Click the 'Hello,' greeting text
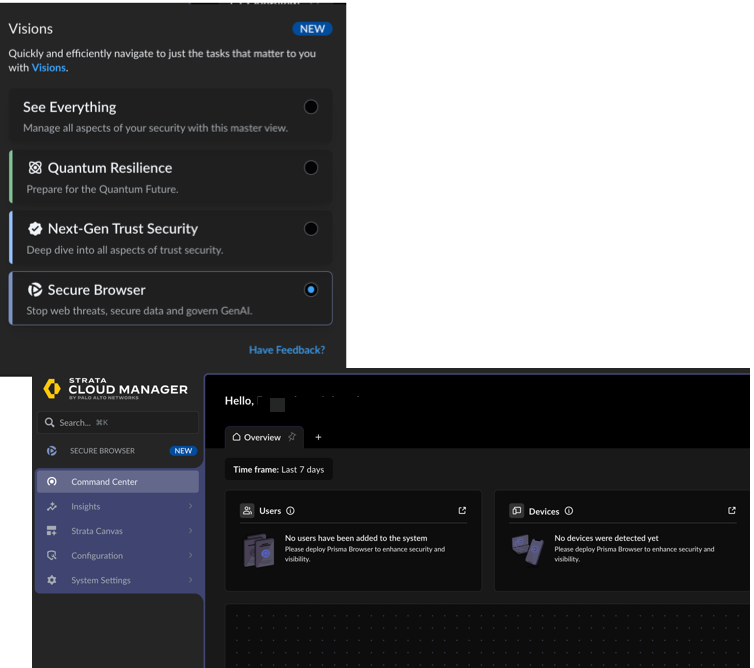Screen dimensions: 754x668 tap(239, 401)
